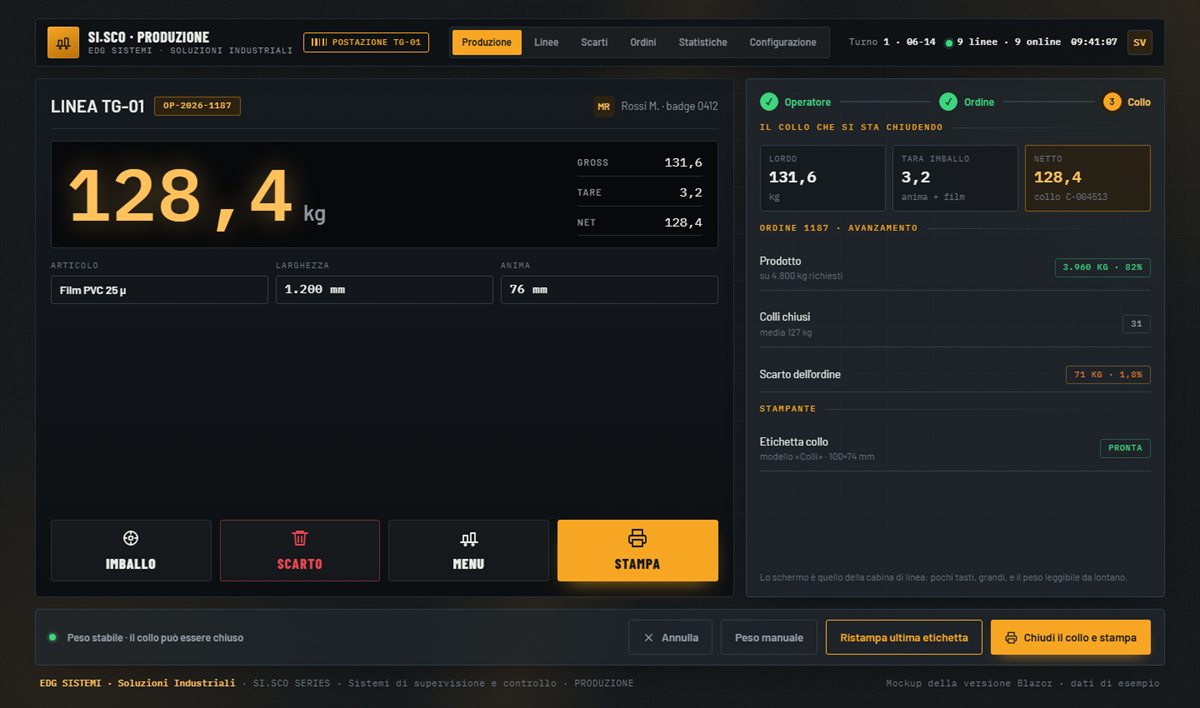Click the Tara imballo 3,2 card
The image size is (1200, 708).
955,178
